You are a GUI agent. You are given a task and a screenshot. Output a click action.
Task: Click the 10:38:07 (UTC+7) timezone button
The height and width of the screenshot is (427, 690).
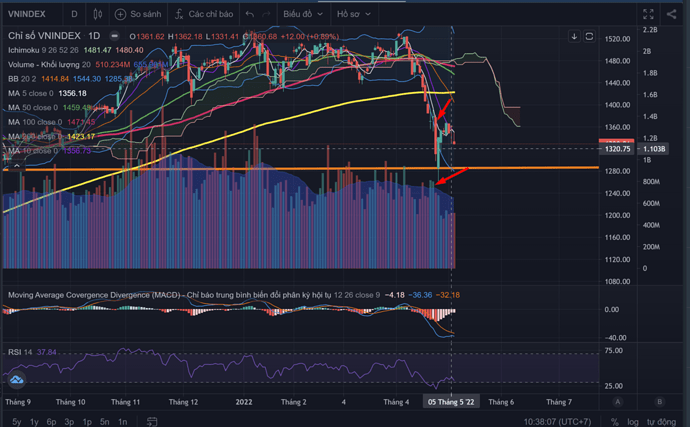pyautogui.click(x=557, y=422)
